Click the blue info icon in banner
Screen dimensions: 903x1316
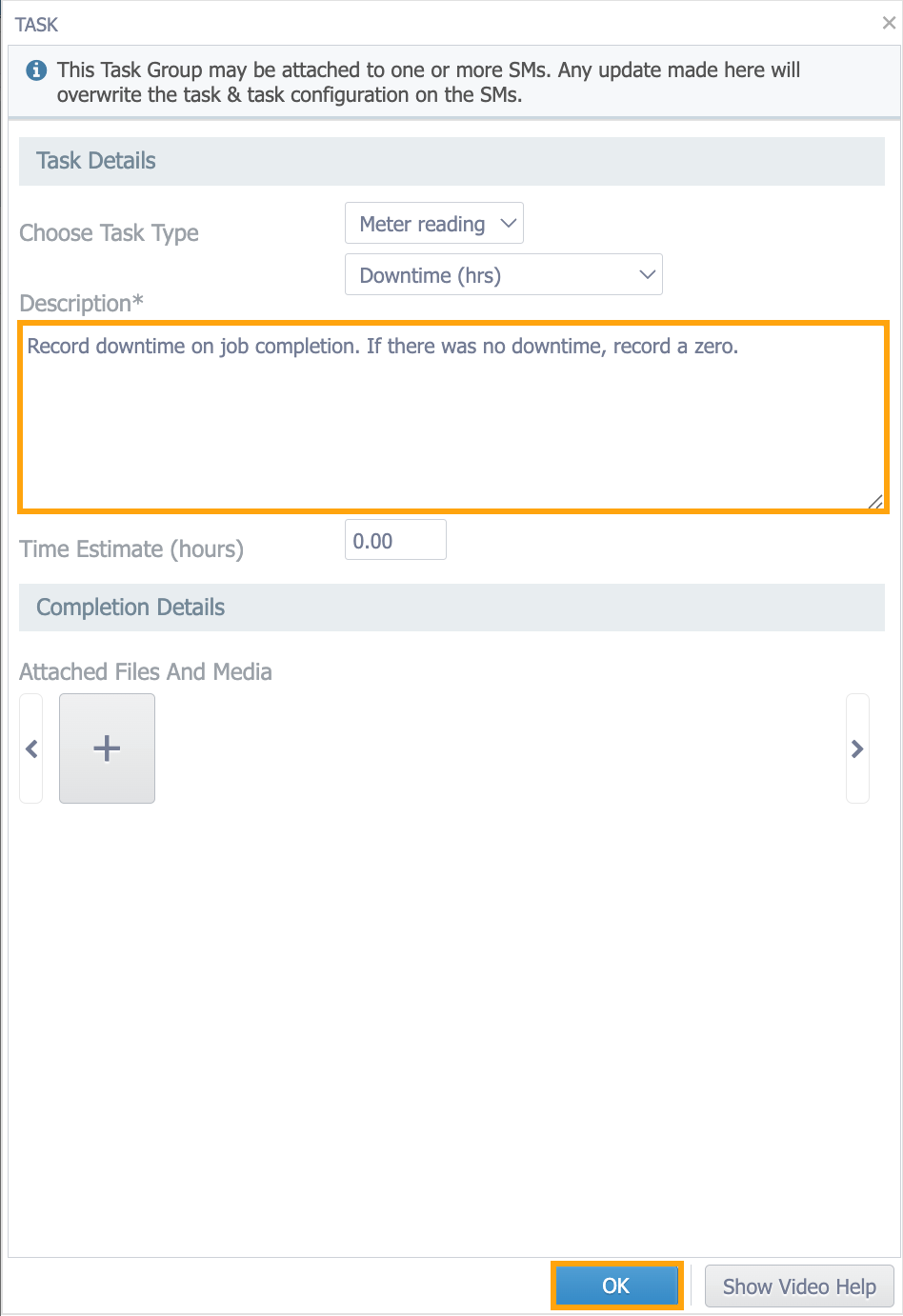click(x=36, y=70)
